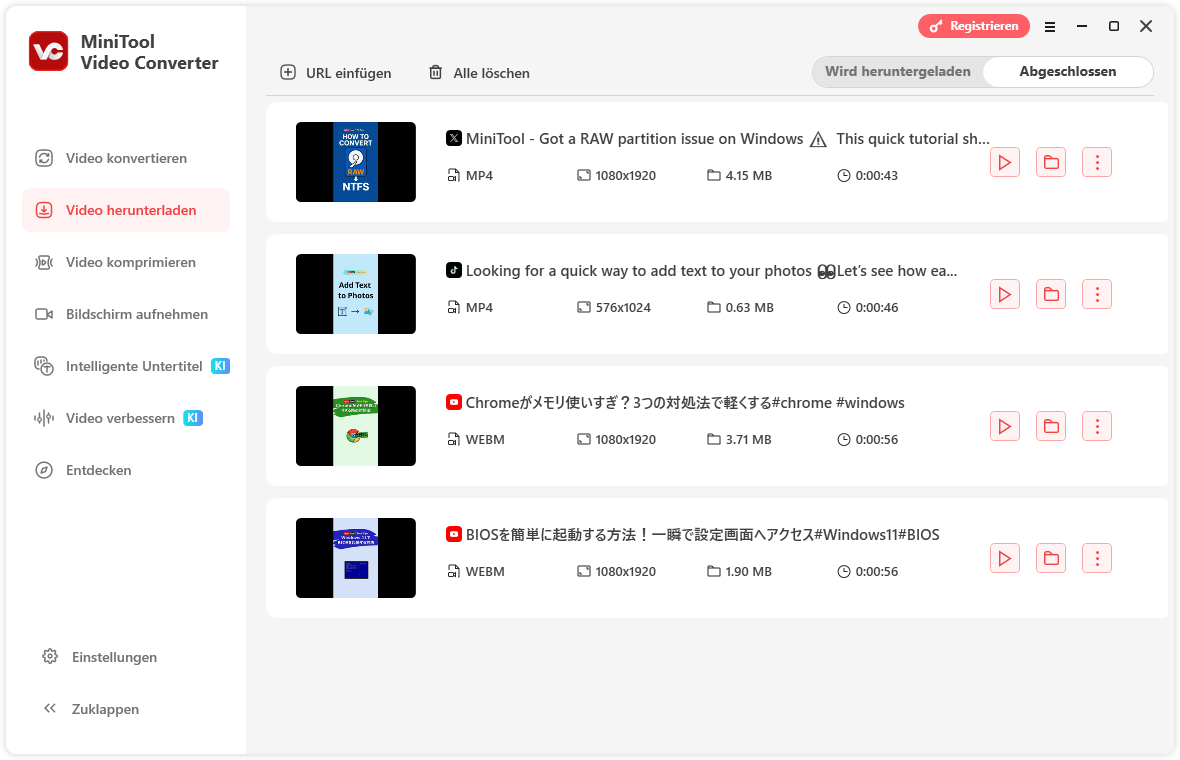Click YouTube icon on the Chrome video
The height and width of the screenshot is (760, 1180).
[x=454, y=403]
